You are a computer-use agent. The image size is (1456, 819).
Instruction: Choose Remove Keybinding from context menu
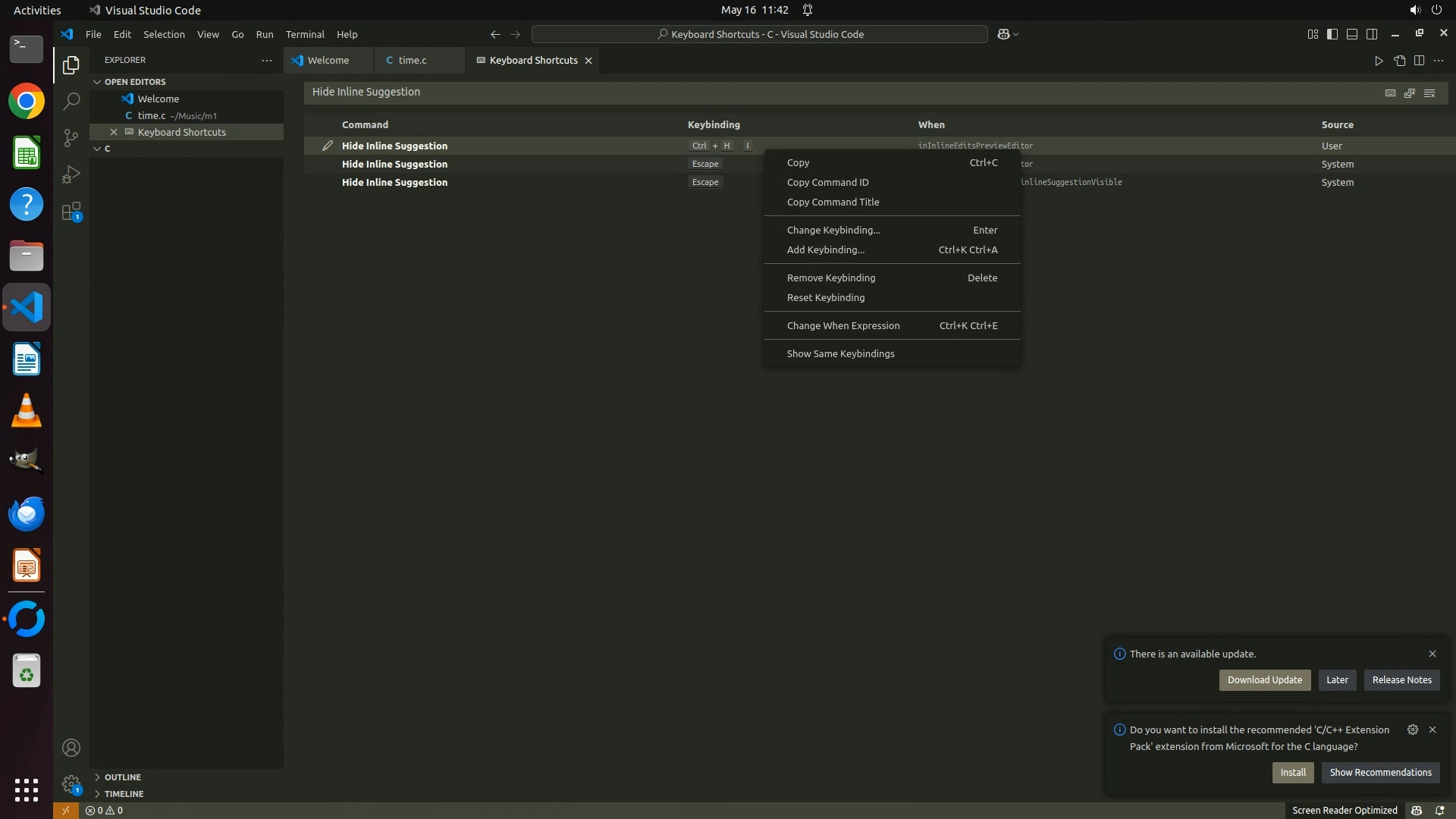[x=831, y=278]
